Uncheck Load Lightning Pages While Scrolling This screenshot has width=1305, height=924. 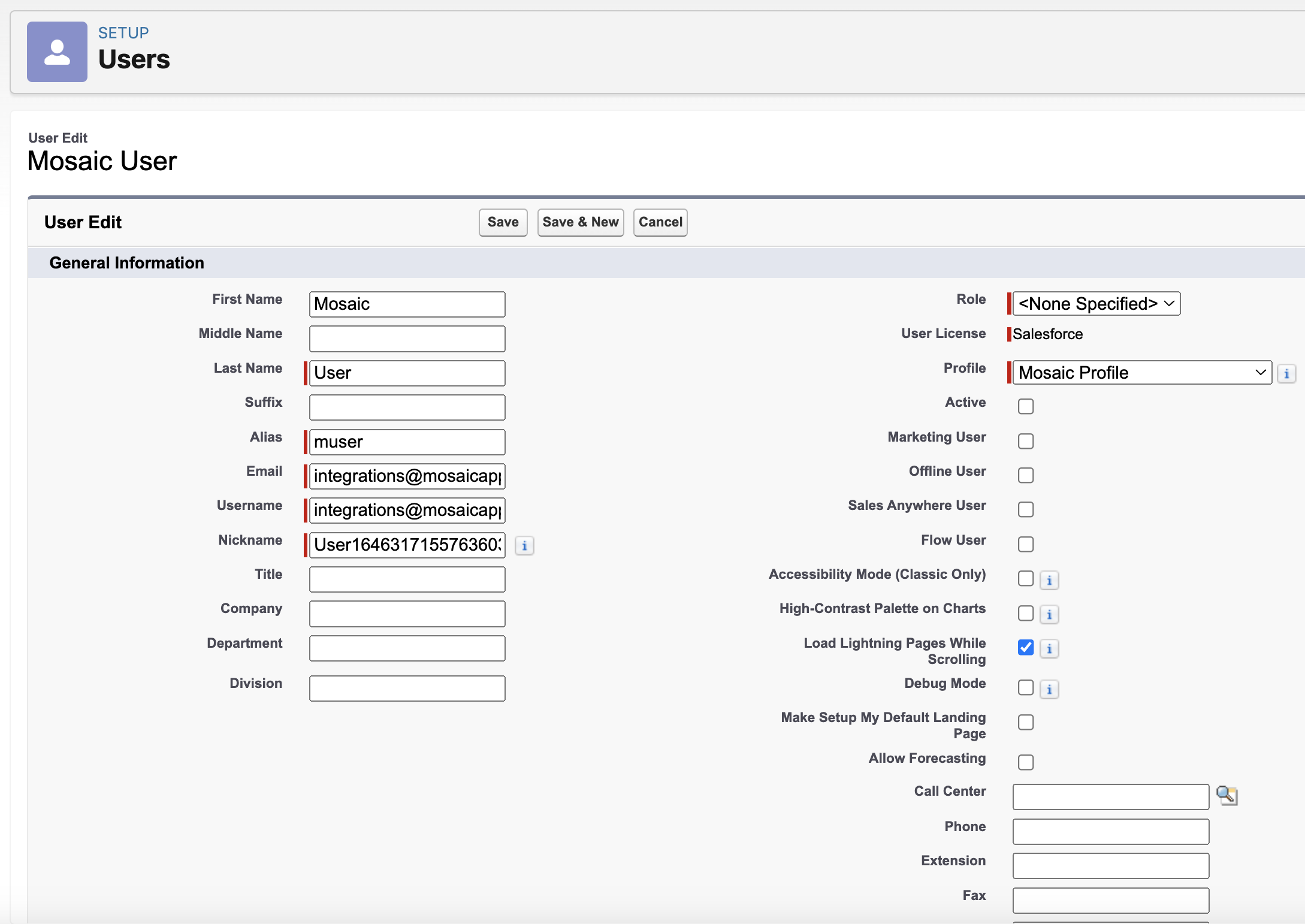[1026, 647]
